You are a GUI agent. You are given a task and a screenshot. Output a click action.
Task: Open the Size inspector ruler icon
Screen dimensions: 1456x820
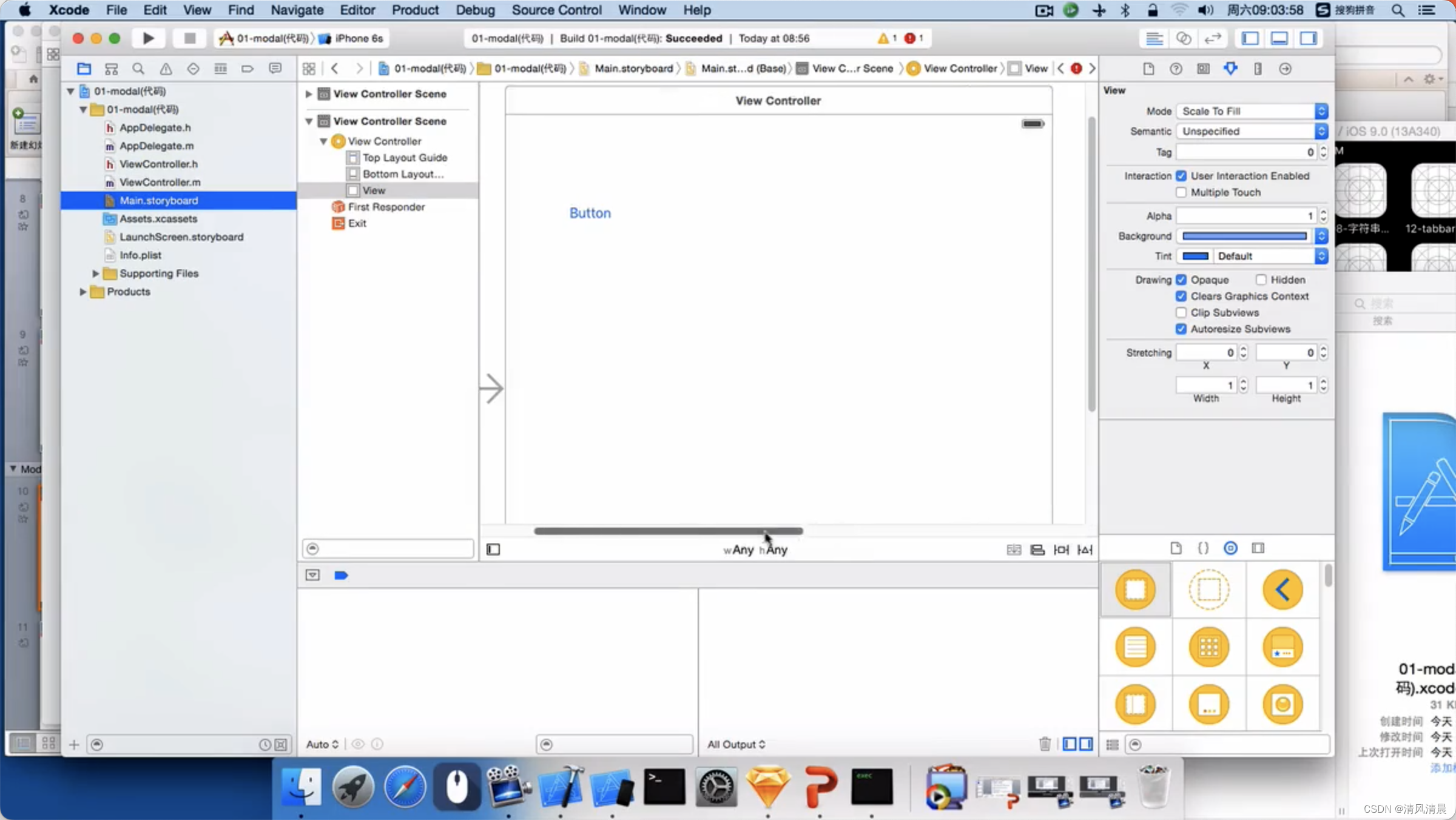1258,69
